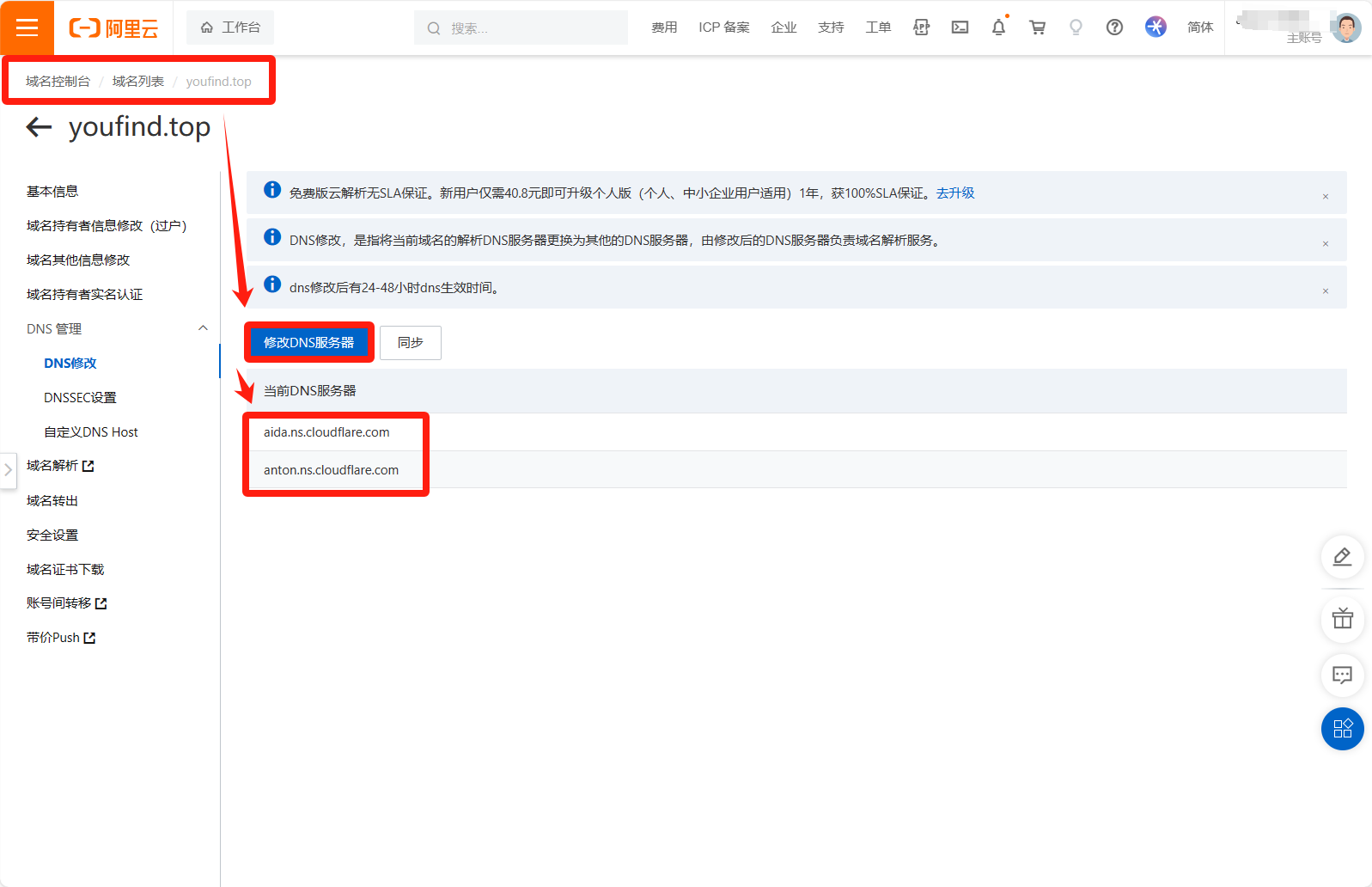The height and width of the screenshot is (887, 1372).
Task: Go back using the arrow beside youfind.top
Action: pos(39,127)
